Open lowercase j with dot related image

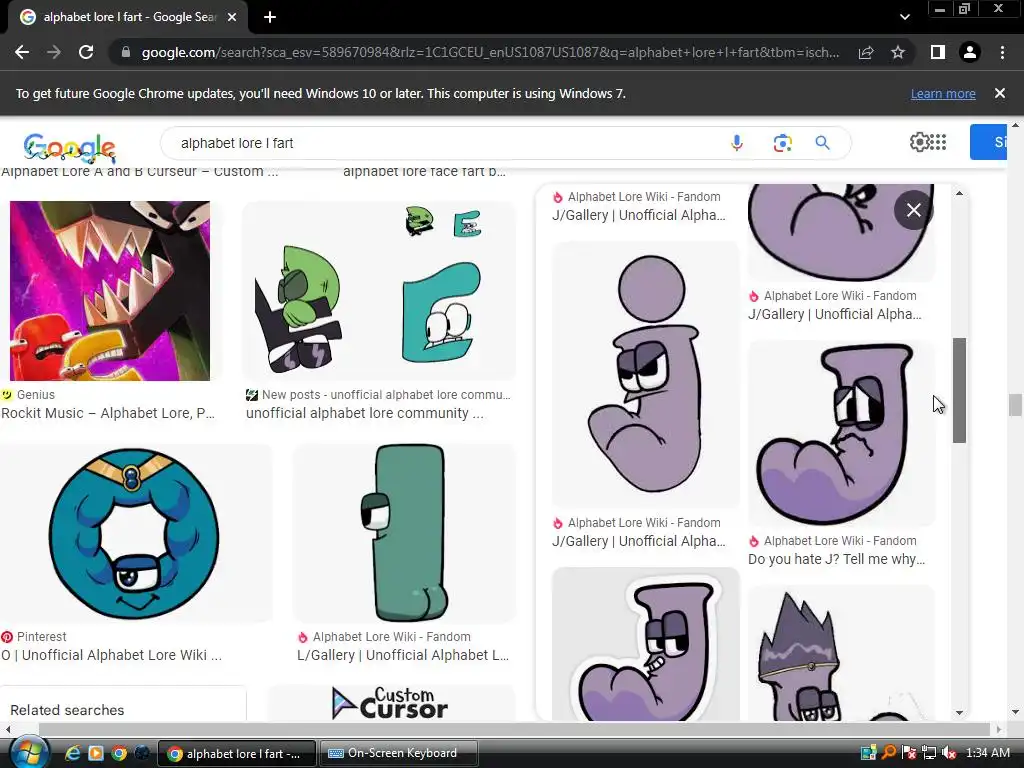(646, 374)
